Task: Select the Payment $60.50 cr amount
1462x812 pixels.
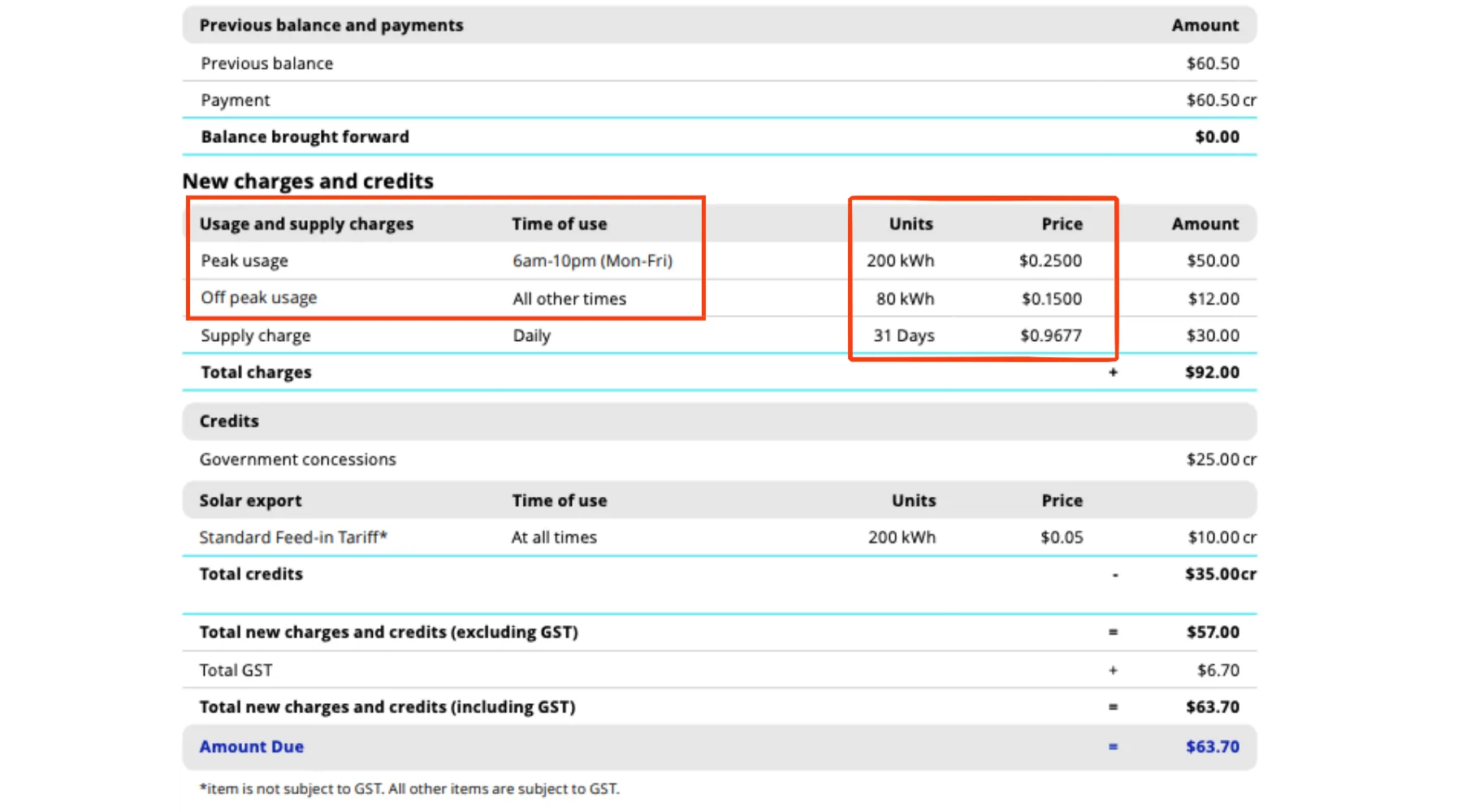Action: pos(1220,100)
